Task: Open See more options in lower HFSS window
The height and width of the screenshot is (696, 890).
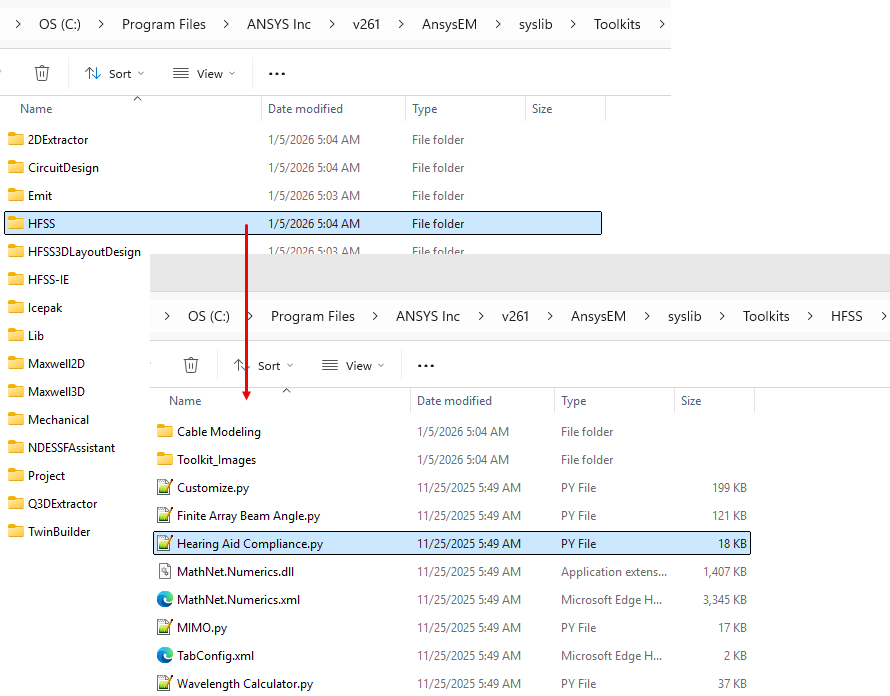Action: (x=426, y=366)
